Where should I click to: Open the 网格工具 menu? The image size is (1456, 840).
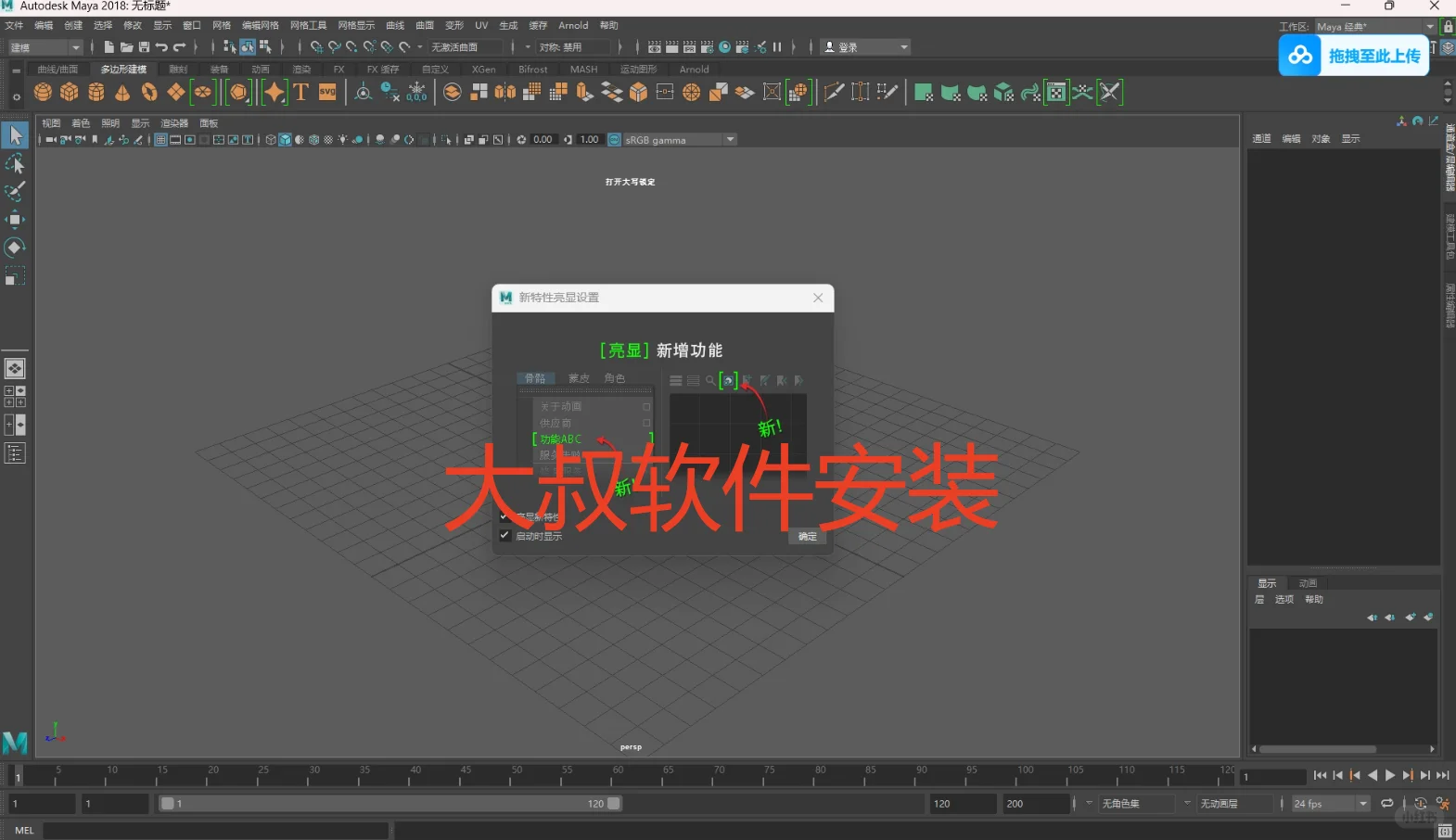coord(308,26)
